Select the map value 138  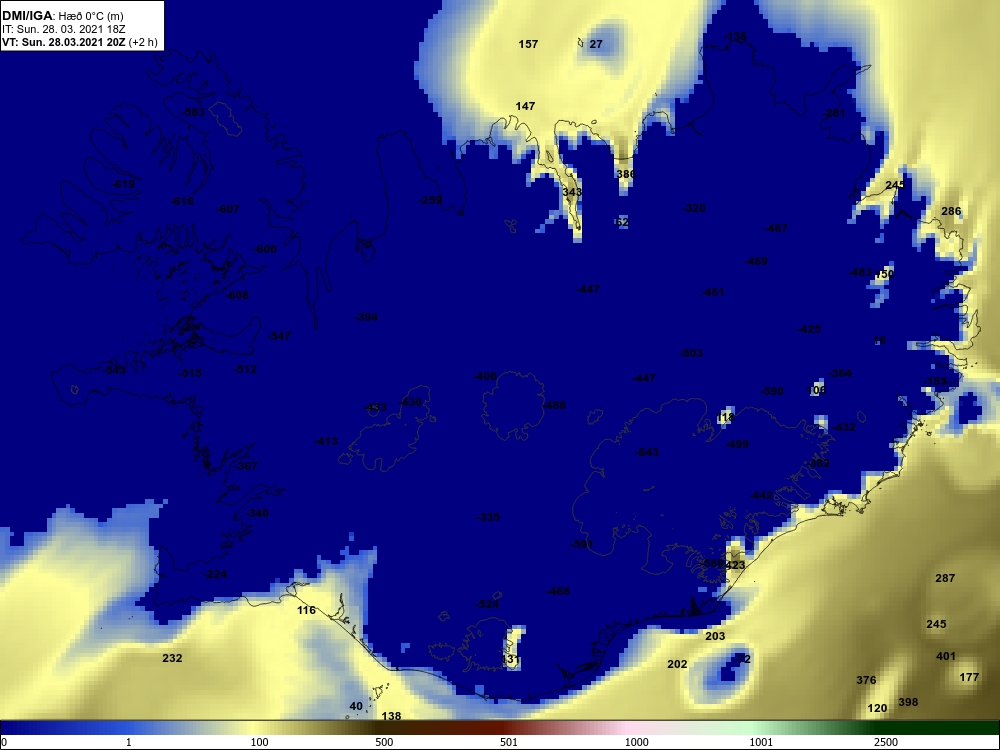coord(391,716)
